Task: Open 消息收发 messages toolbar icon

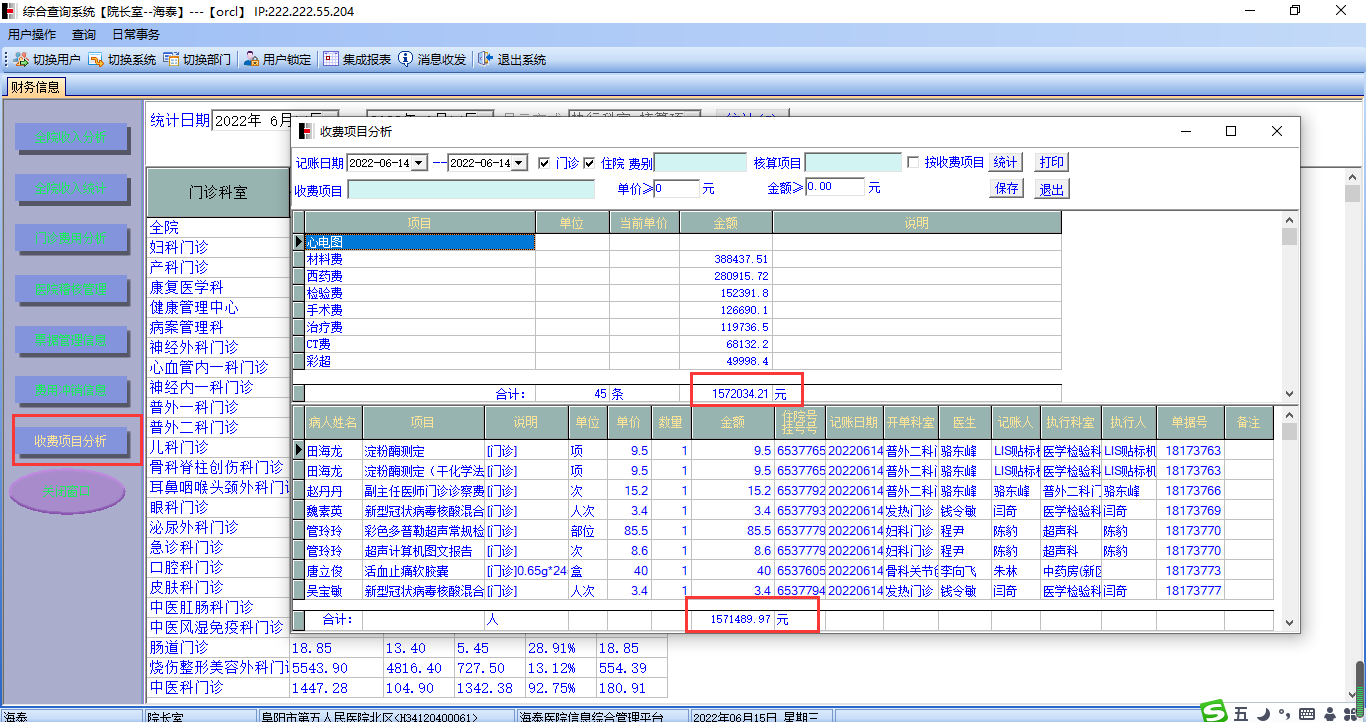Action: tap(406, 60)
